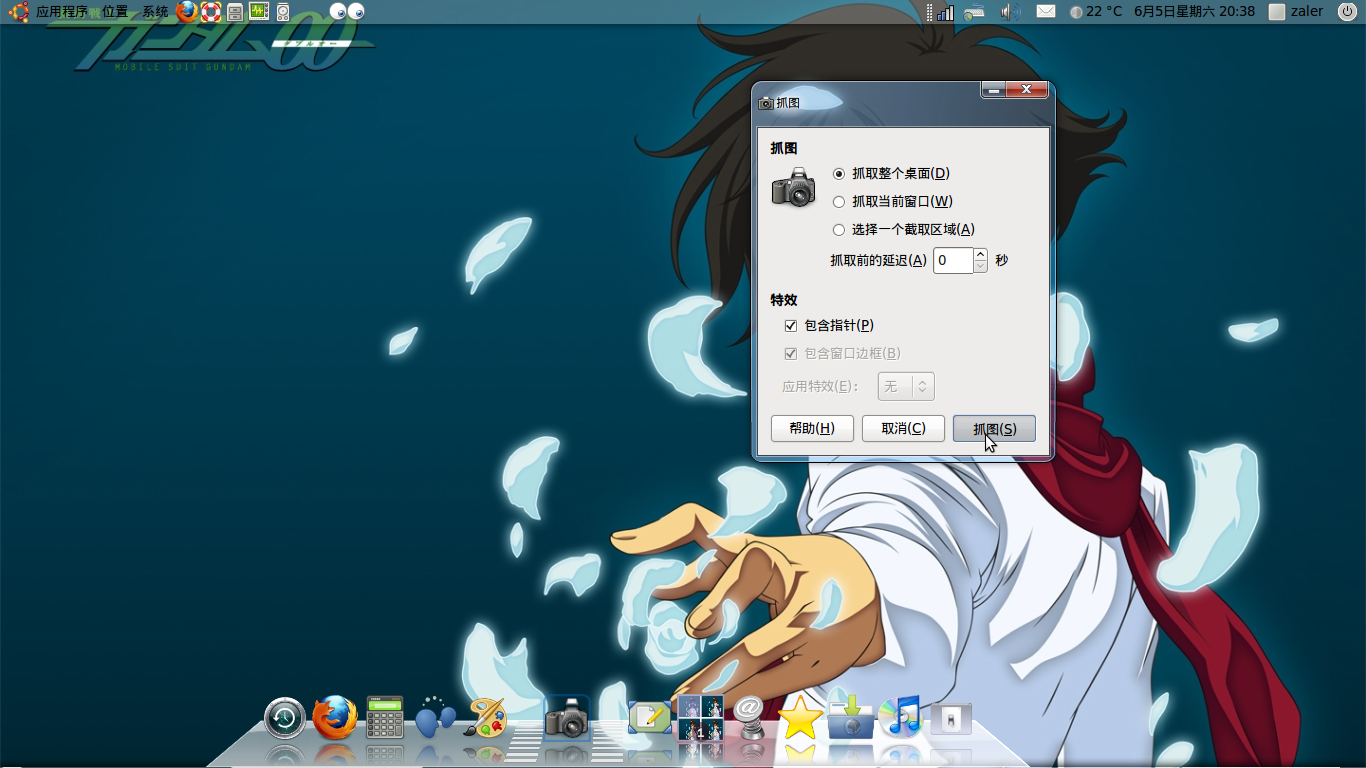Image resolution: width=1366 pixels, height=768 pixels.
Task: Open the workspace switcher grid in dock
Action: point(701,718)
